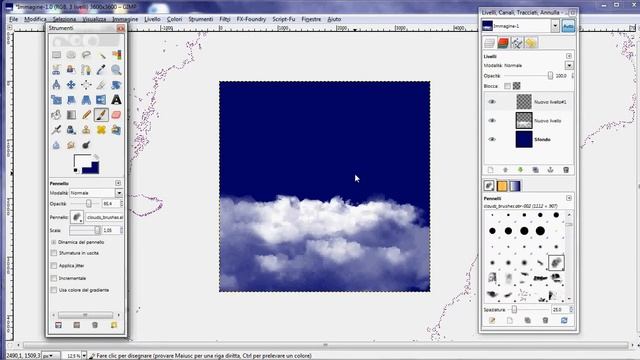Select the Zoom magnifier tool
640x360 pixels.
pyautogui.click(x=116, y=70)
